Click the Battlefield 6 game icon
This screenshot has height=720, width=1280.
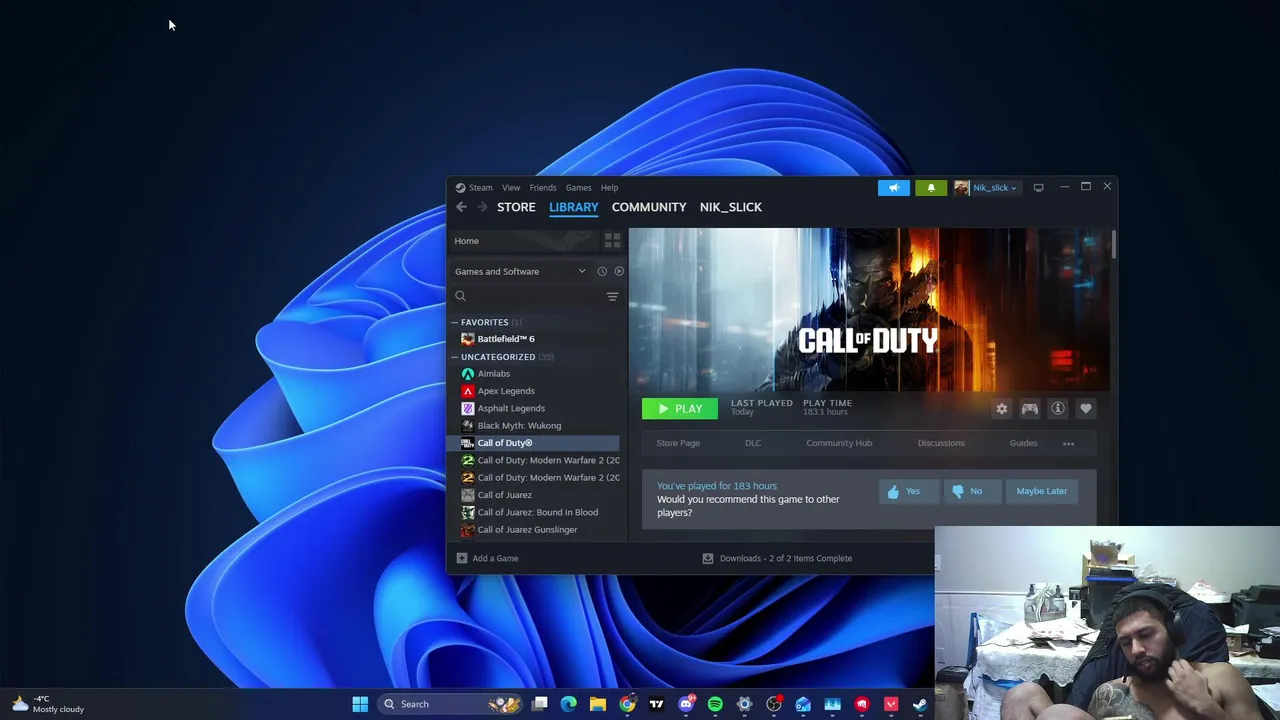pyautogui.click(x=467, y=339)
